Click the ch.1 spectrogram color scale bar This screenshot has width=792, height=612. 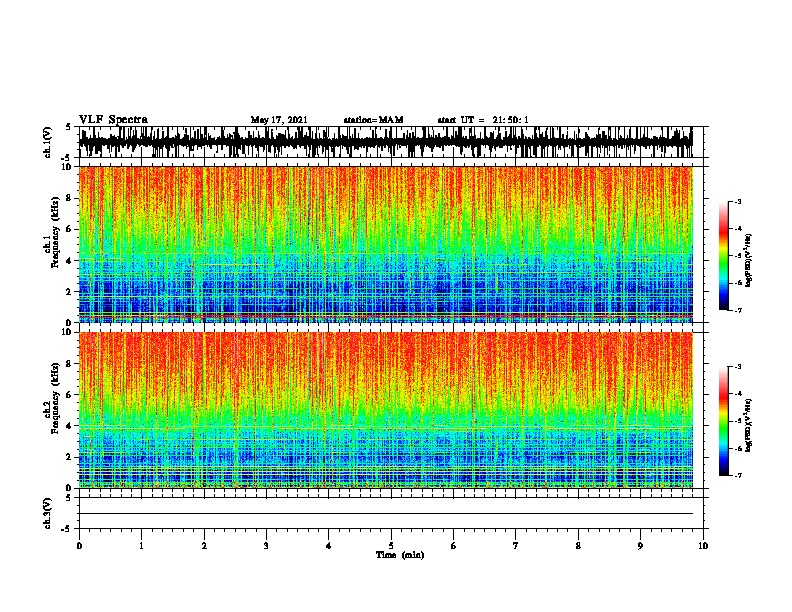click(x=723, y=256)
